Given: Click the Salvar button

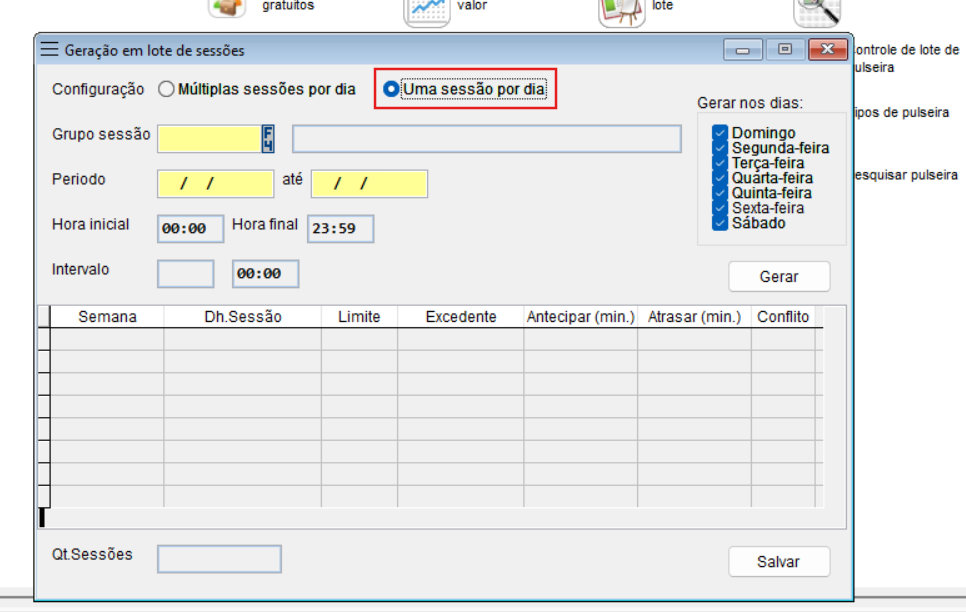Looking at the screenshot, I should click(x=778, y=562).
